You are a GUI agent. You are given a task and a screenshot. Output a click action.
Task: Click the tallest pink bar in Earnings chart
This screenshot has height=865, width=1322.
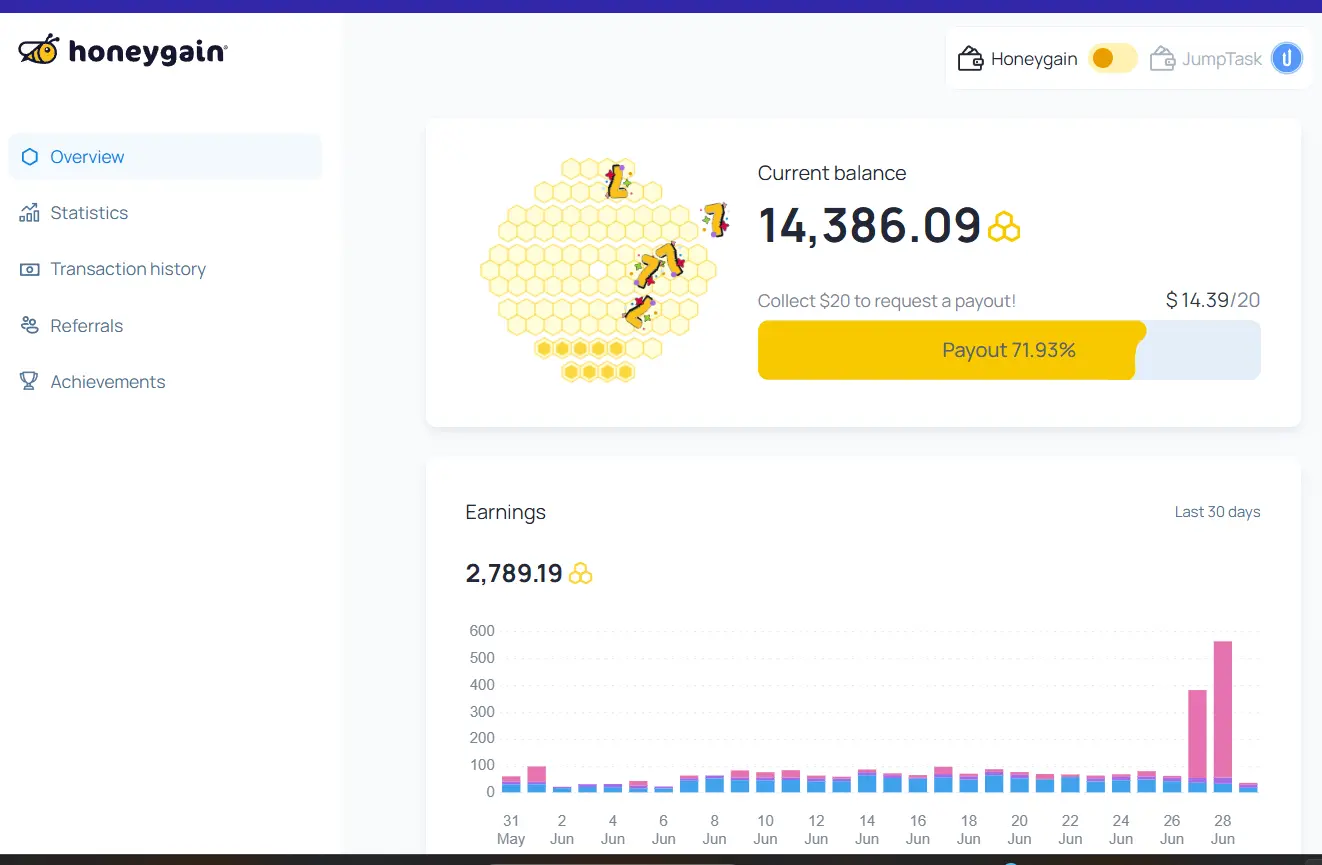point(1222,708)
